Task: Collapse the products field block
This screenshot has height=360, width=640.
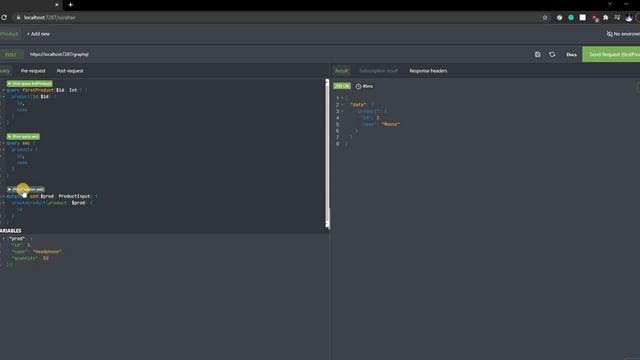Action: [4, 150]
